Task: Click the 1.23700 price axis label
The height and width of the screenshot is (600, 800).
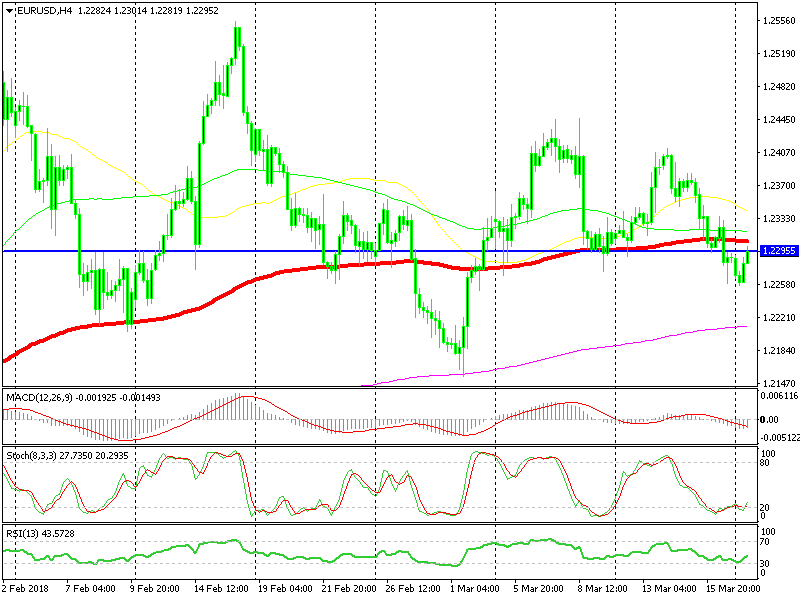Action: click(x=779, y=186)
